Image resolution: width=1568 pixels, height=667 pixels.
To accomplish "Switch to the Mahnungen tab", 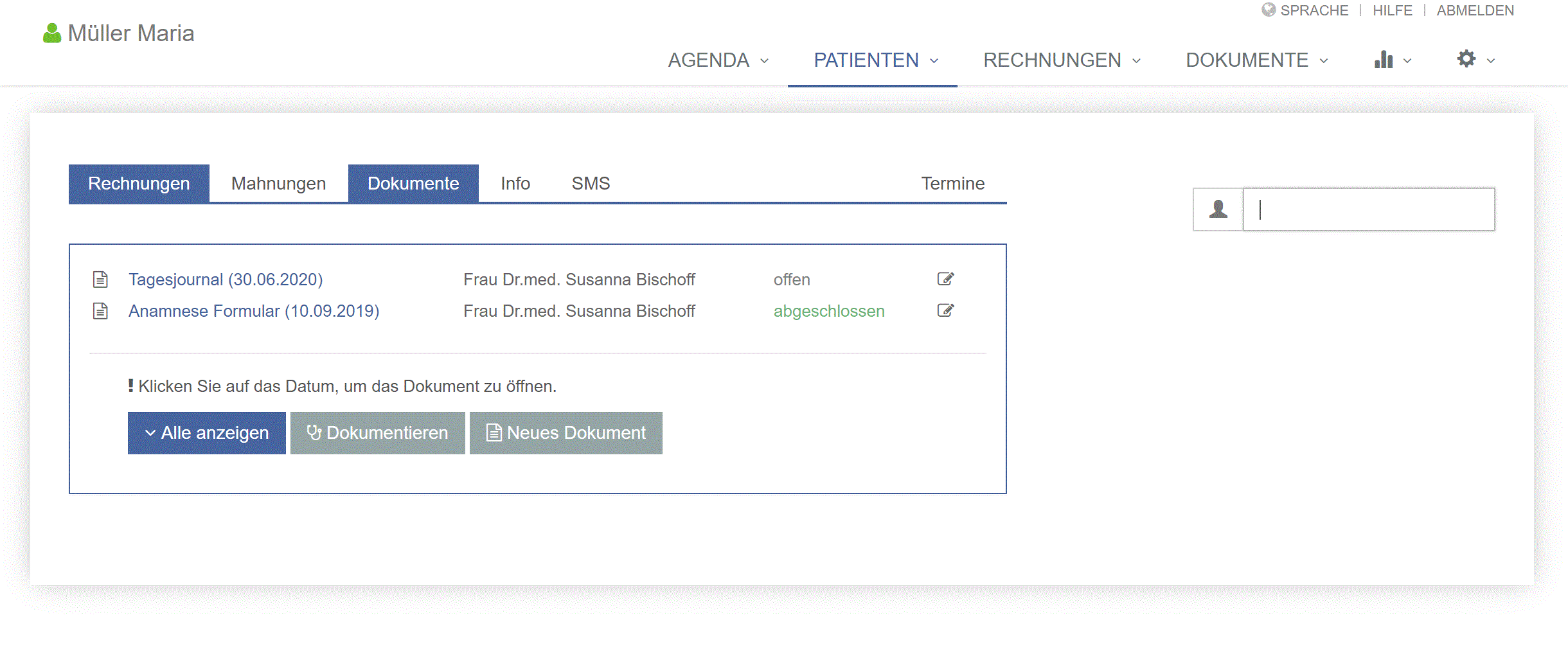I will [278, 184].
